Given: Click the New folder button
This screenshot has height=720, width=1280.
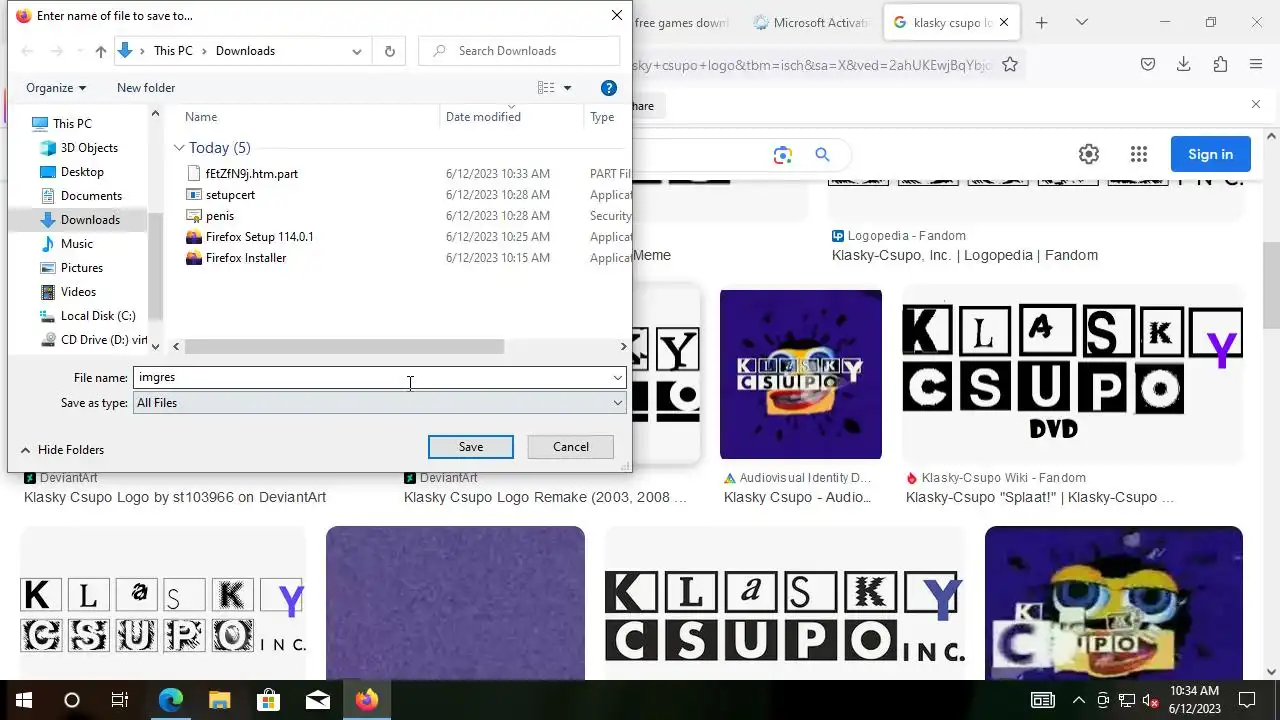Looking at the screenshot, I should [x=146, y=88].
